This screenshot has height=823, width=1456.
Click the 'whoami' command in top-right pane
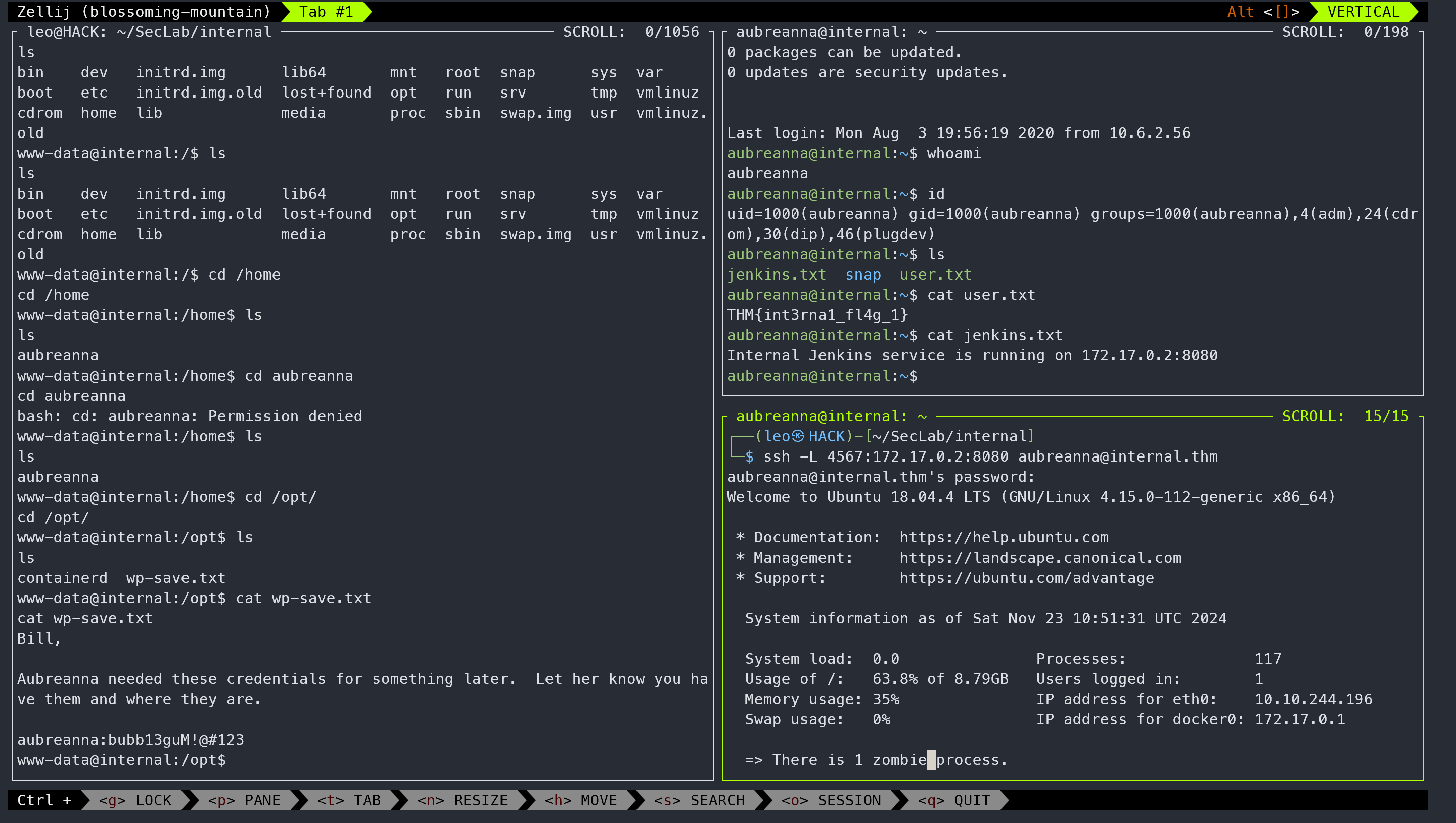(954, 153)
